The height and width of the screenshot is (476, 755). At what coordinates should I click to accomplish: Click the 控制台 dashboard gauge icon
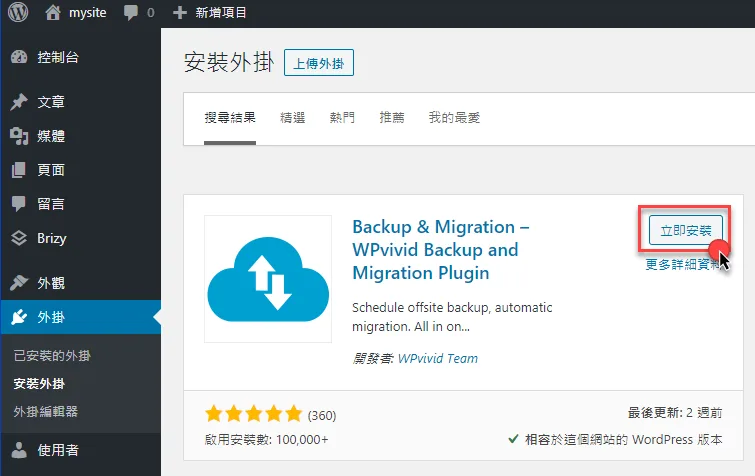coord(19,57)
